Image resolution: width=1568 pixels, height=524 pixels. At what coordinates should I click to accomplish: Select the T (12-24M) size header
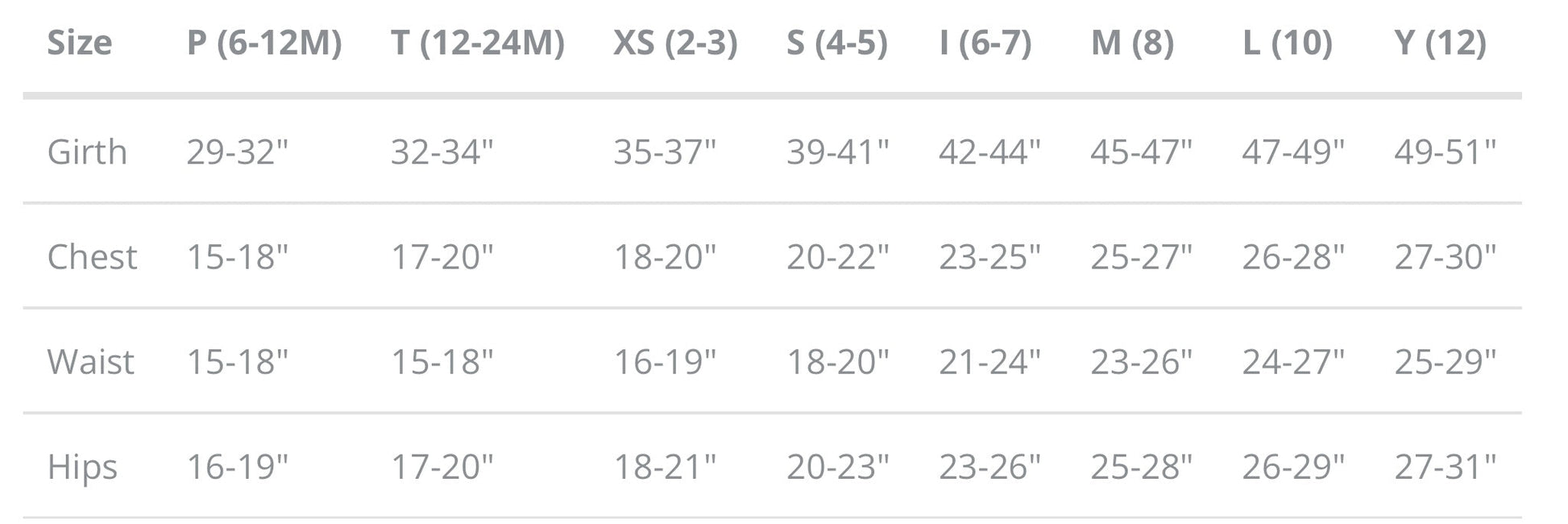(x=478, y=43)
